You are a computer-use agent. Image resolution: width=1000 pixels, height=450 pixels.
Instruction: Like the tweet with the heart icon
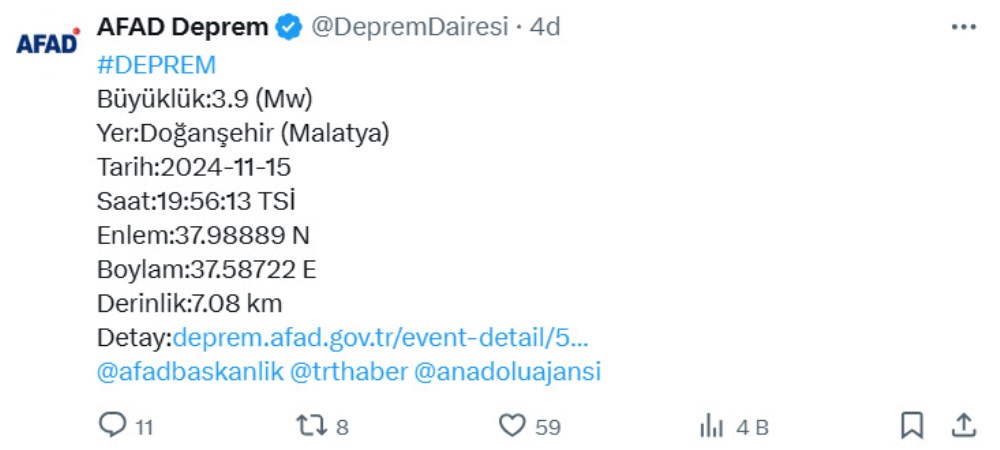pyautogui.click(x=512, y=426)
